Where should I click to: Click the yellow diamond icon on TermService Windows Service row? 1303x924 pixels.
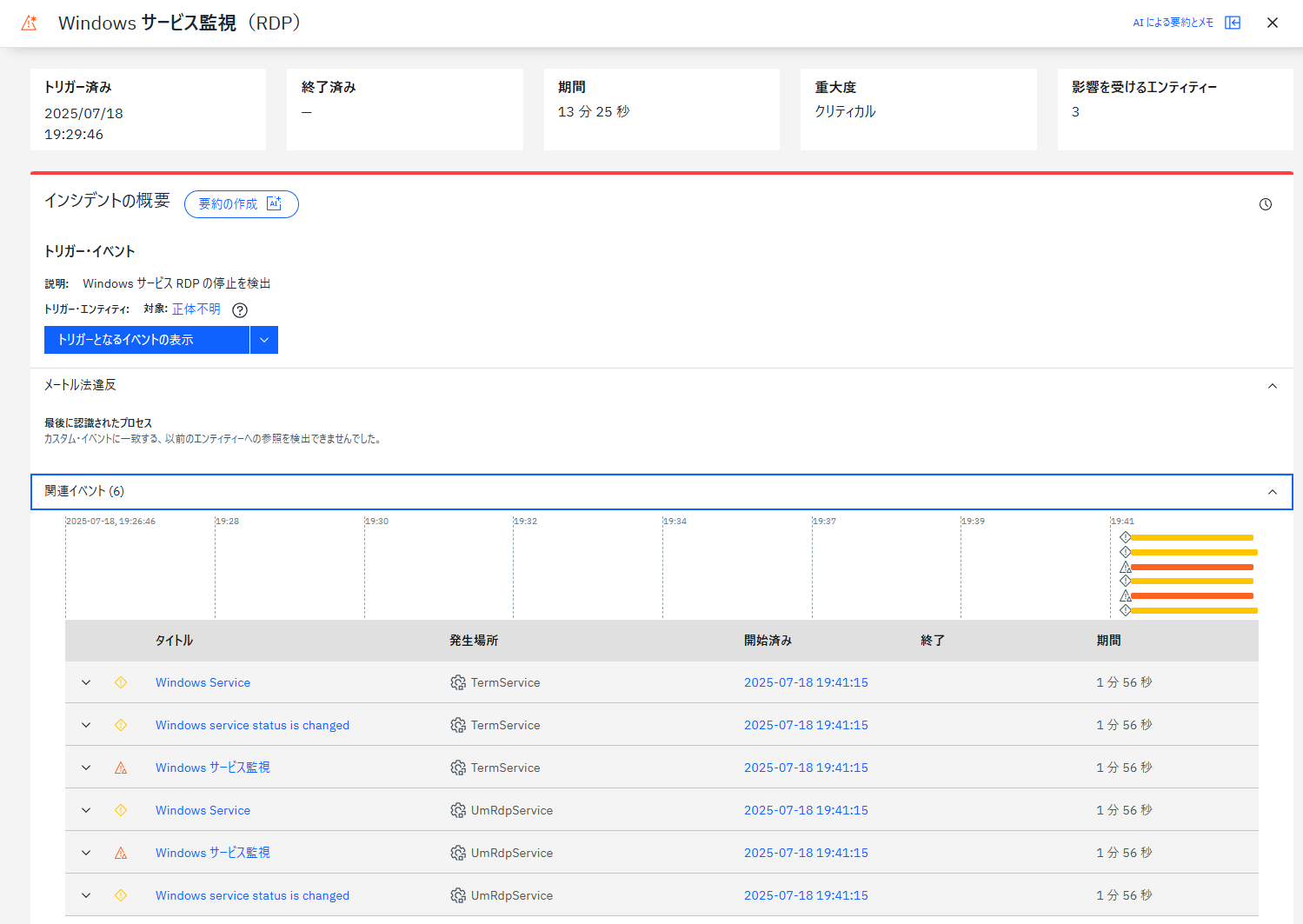(x=121, y=682)
